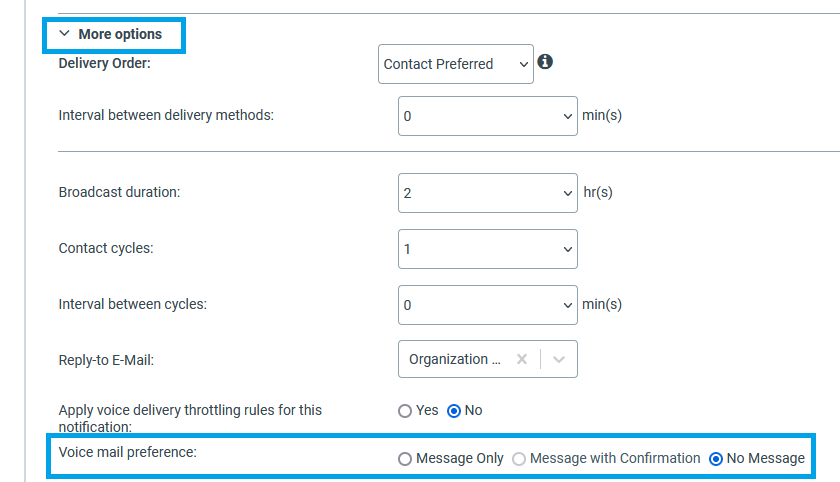Open Interval between cycles dropdown
Viewport: 840px width, 482px height.
487,305
